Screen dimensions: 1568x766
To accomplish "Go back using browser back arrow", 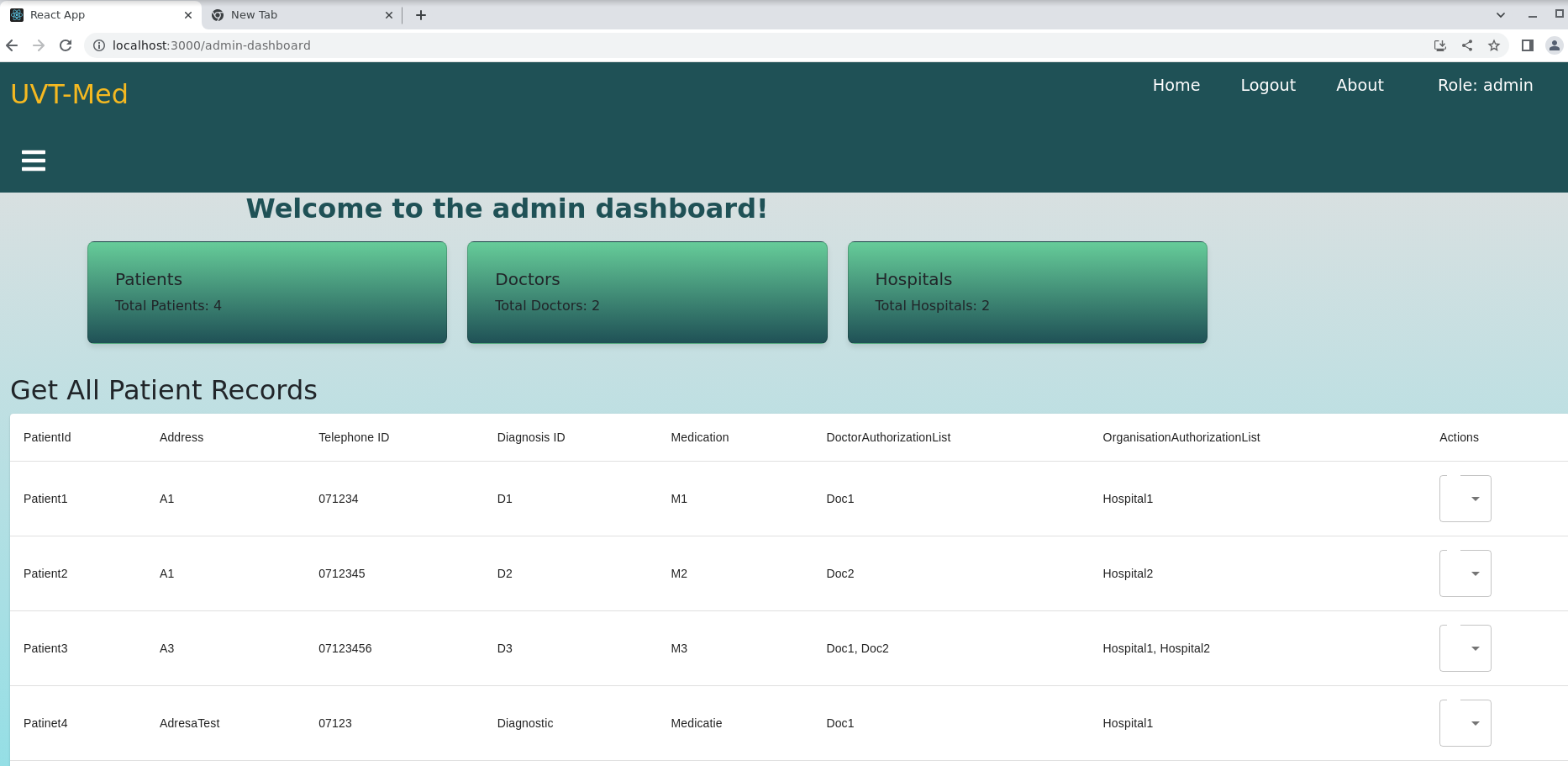I will (x=12, y=45).
